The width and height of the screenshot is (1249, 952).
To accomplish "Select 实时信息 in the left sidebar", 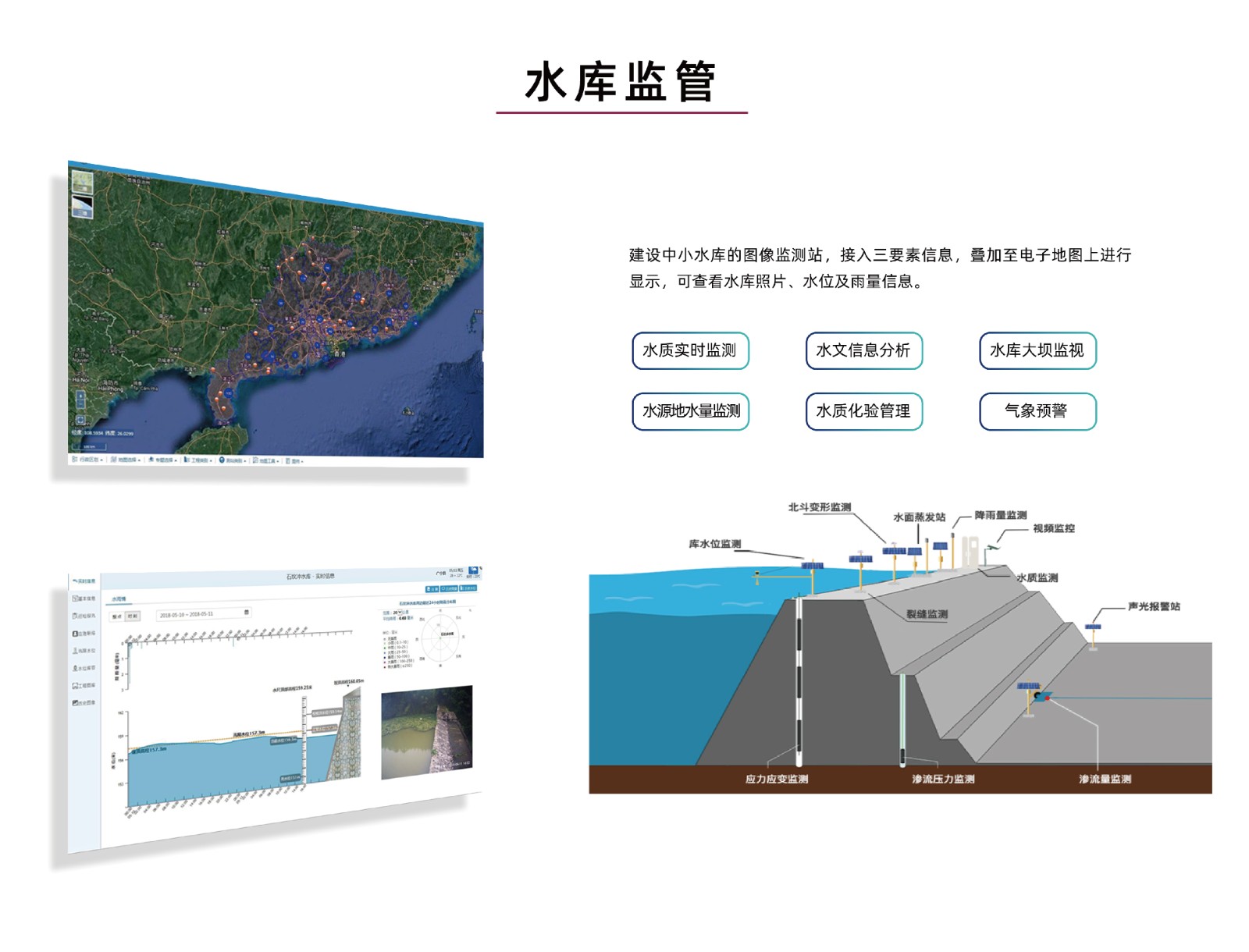I will tap(84, 581).
